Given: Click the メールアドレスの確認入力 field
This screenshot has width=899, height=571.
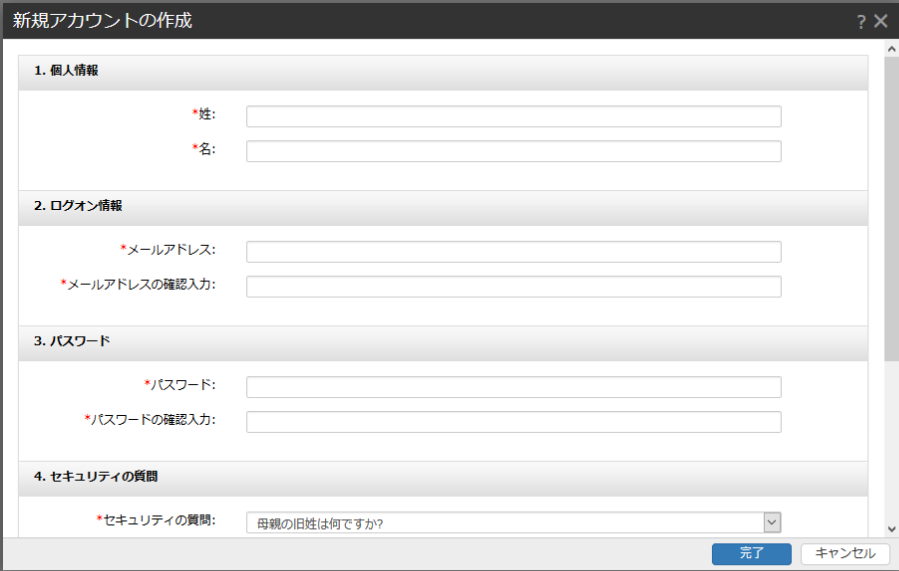Looking at the screenshot, I should tap(513, 286).
